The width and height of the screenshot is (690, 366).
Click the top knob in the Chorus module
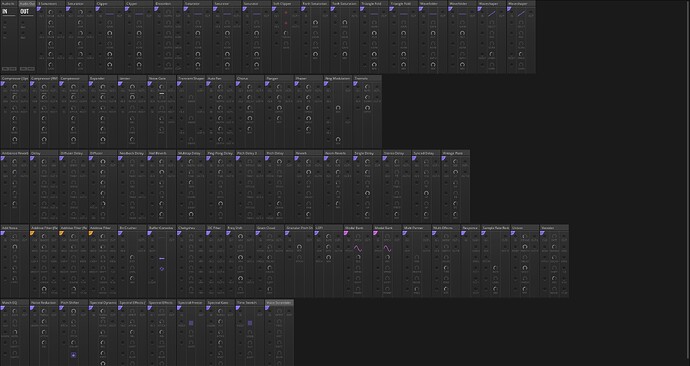[x=250, y=87]
